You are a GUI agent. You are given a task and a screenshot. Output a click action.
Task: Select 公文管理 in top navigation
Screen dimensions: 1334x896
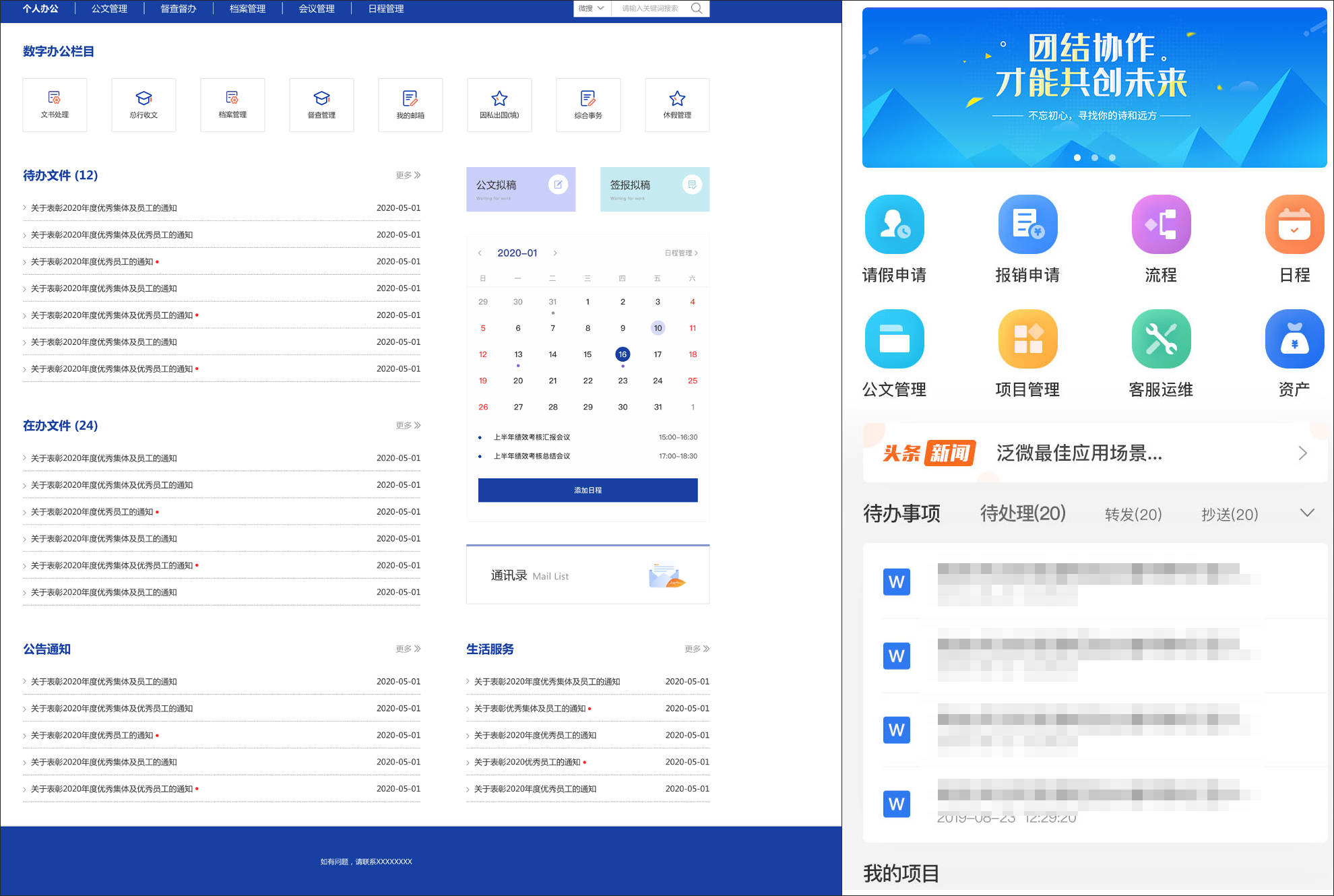point(110,9)
